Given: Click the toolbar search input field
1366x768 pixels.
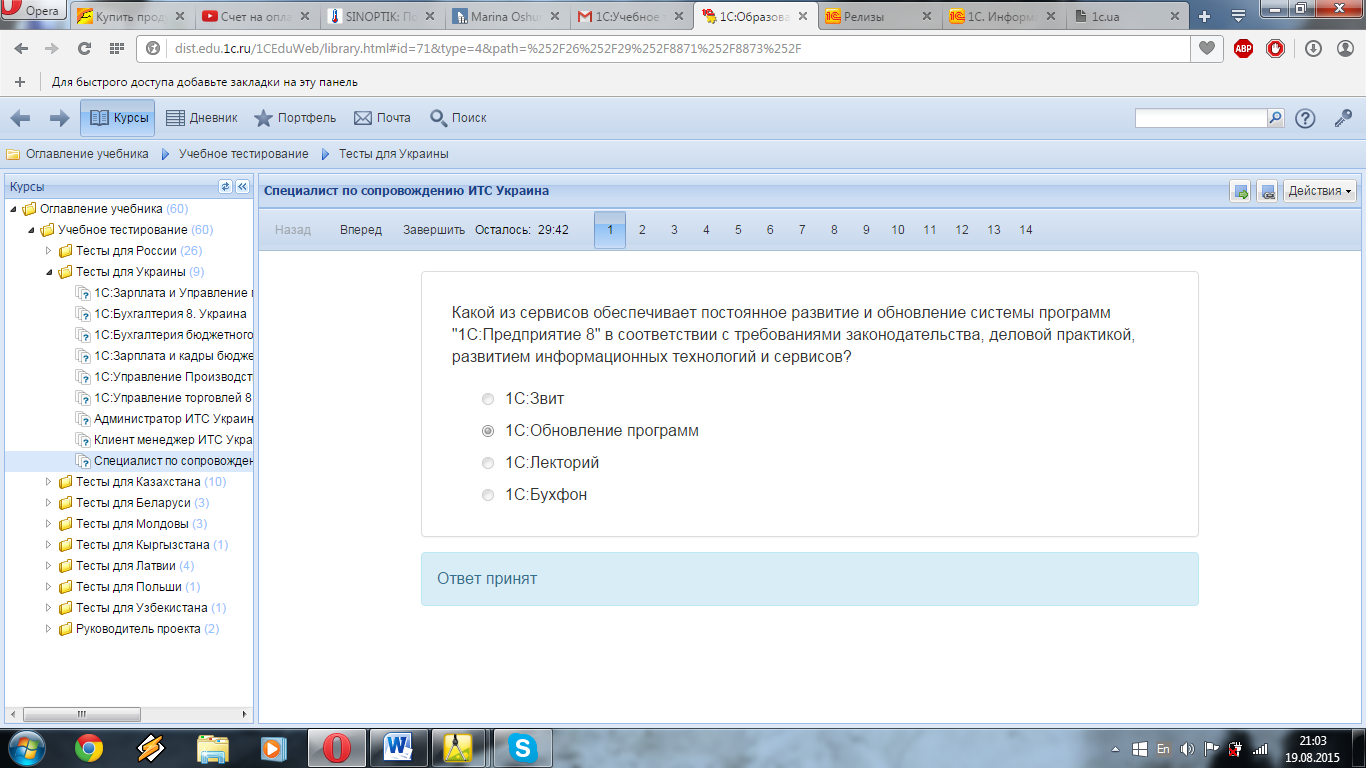Looking at the screenshot, I should [1201, 118].
